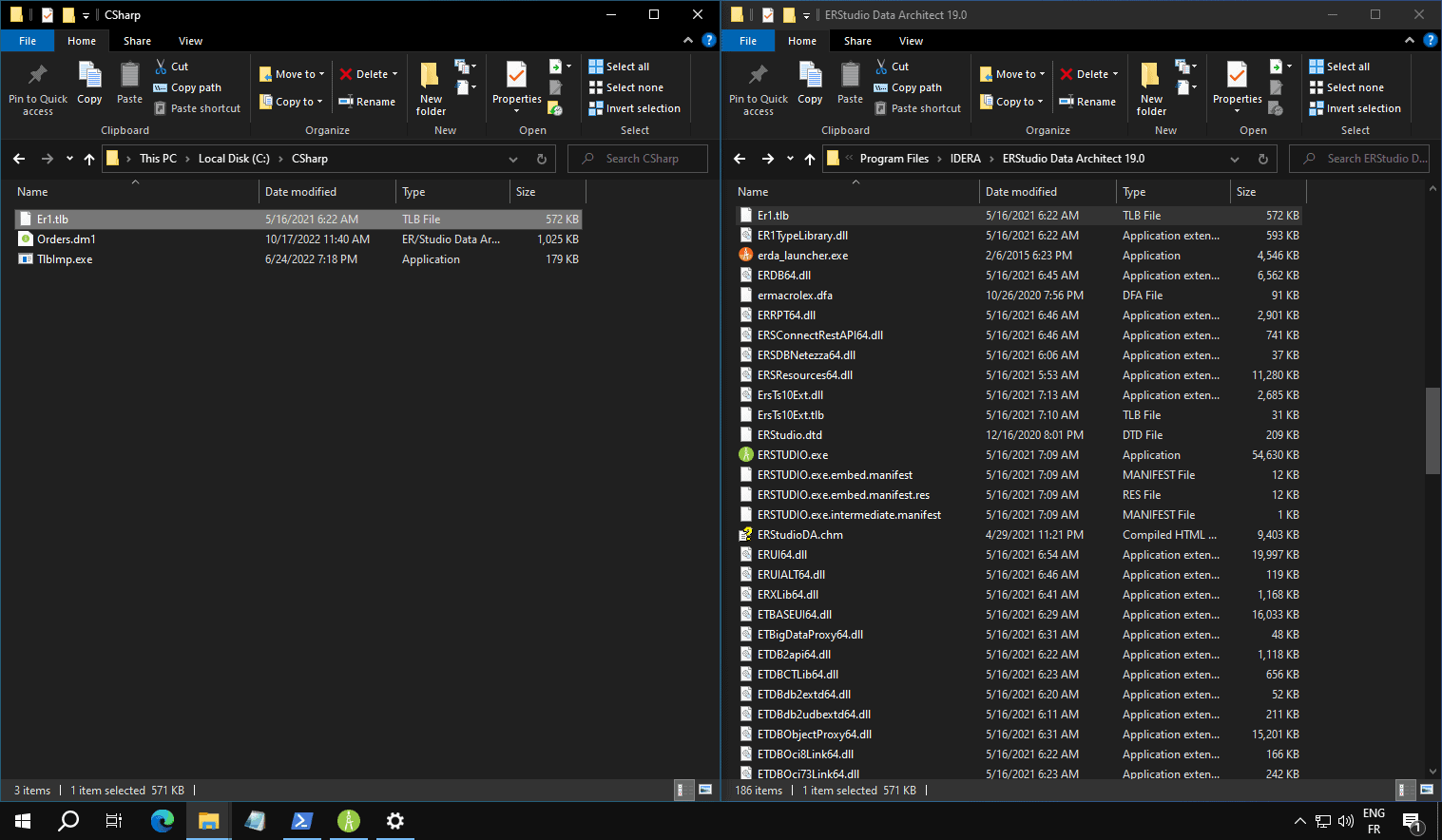Open Settings gear from taskbar
The width and height of the screenshot is (1442, 840).
[395, 821]
